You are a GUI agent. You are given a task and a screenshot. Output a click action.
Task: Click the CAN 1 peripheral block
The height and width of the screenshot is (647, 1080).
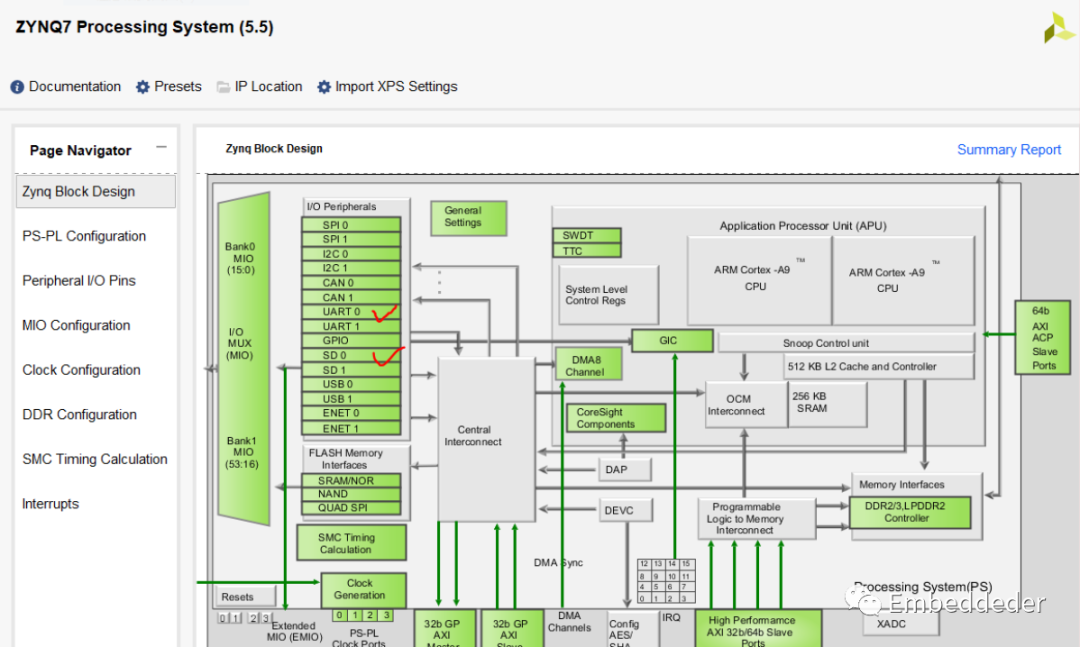351,297
